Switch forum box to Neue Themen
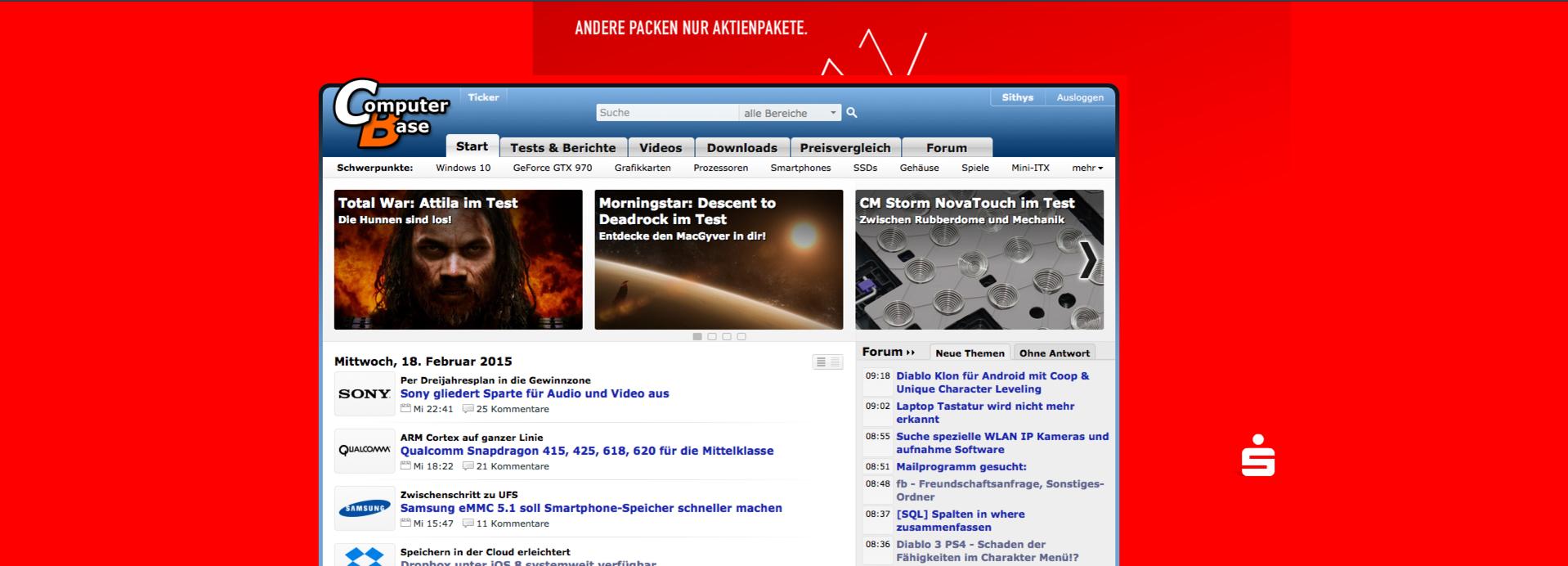Image resolution: width=1568 pixels, height=566 pixels. [970, 353]
